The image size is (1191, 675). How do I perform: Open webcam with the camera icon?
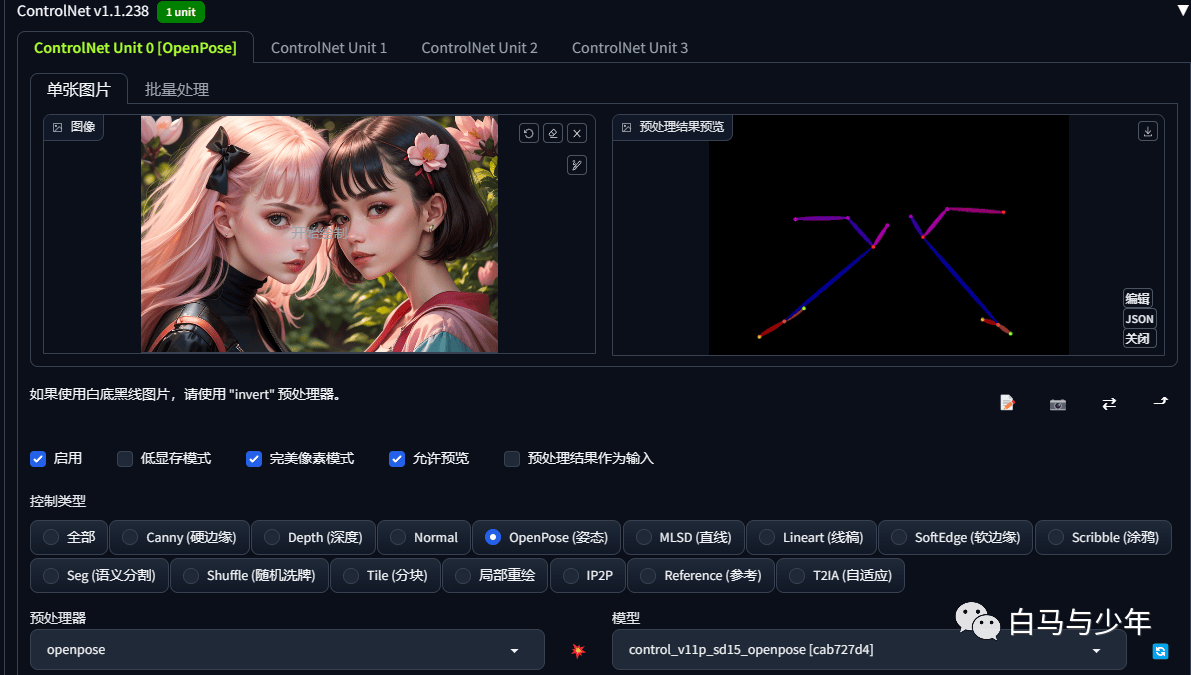(1058, 404)
